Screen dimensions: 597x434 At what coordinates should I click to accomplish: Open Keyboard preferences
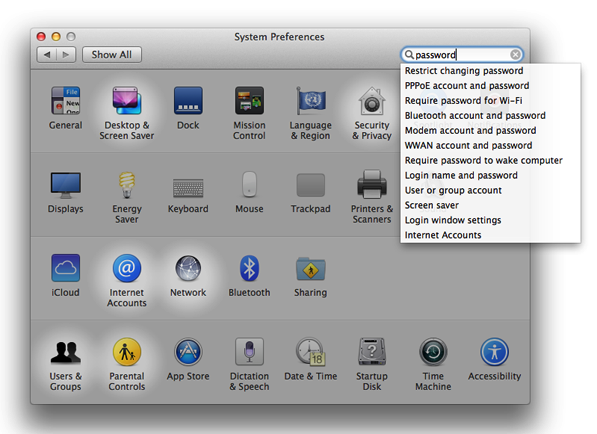[188, 192]
